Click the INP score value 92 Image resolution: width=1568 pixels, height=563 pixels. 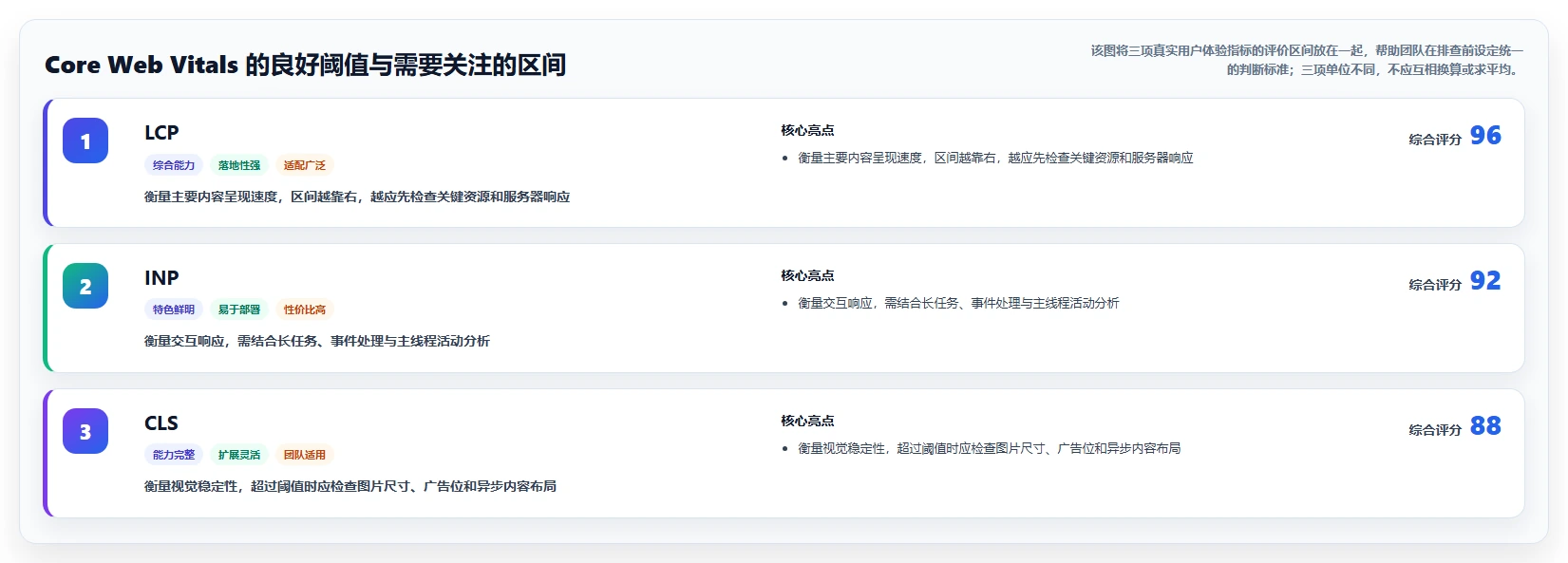coord(1485,281)
